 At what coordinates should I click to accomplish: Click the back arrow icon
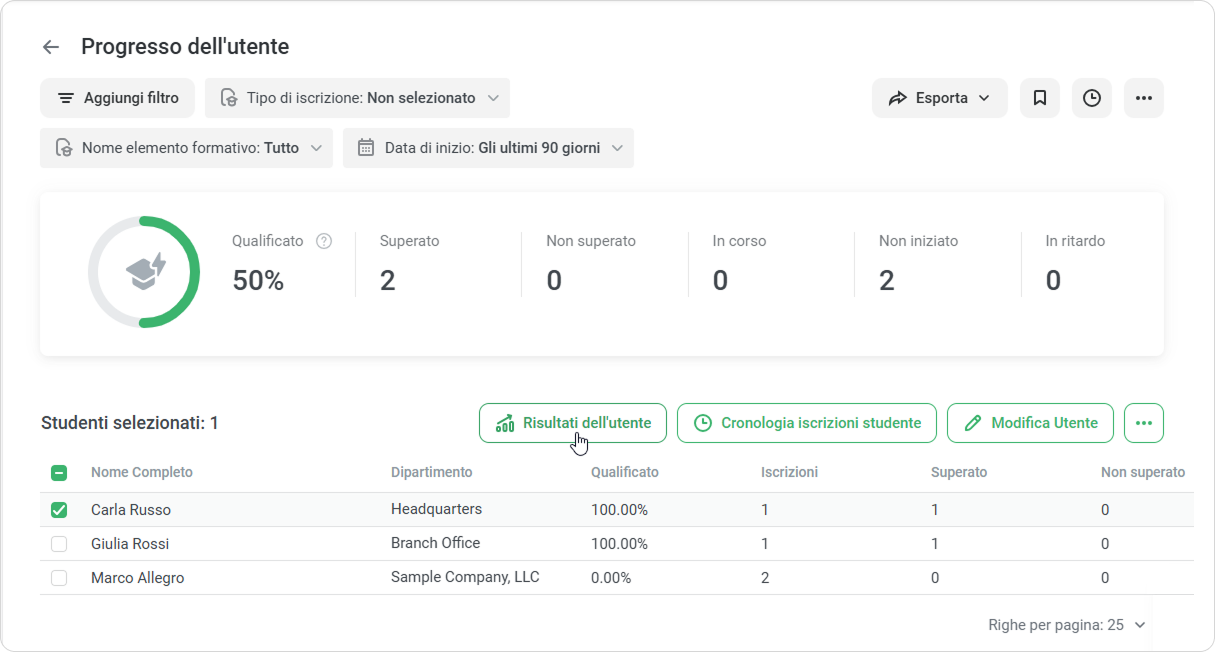[51, 47]
